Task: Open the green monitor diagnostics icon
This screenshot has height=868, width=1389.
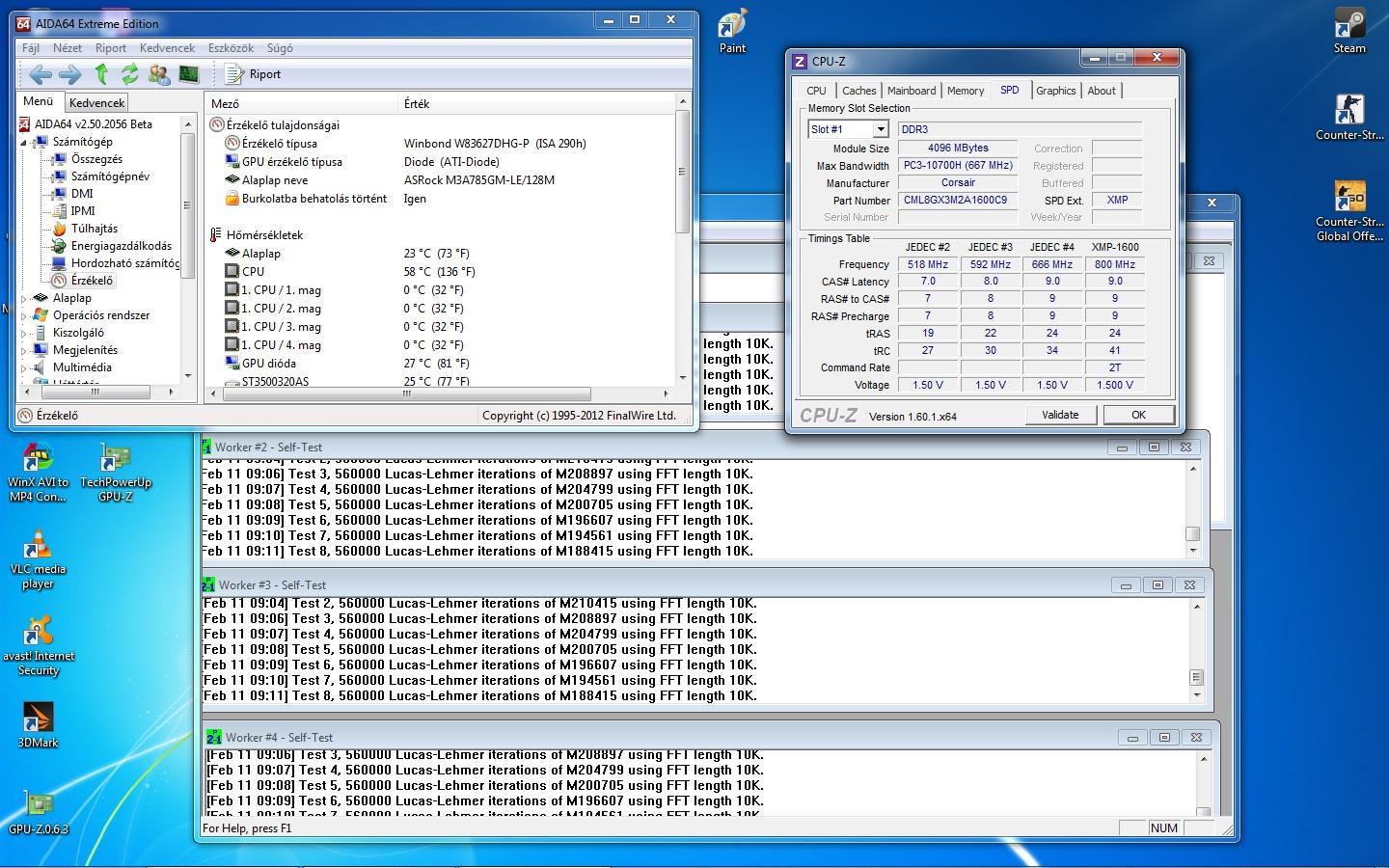Action: tap(189, 74)
